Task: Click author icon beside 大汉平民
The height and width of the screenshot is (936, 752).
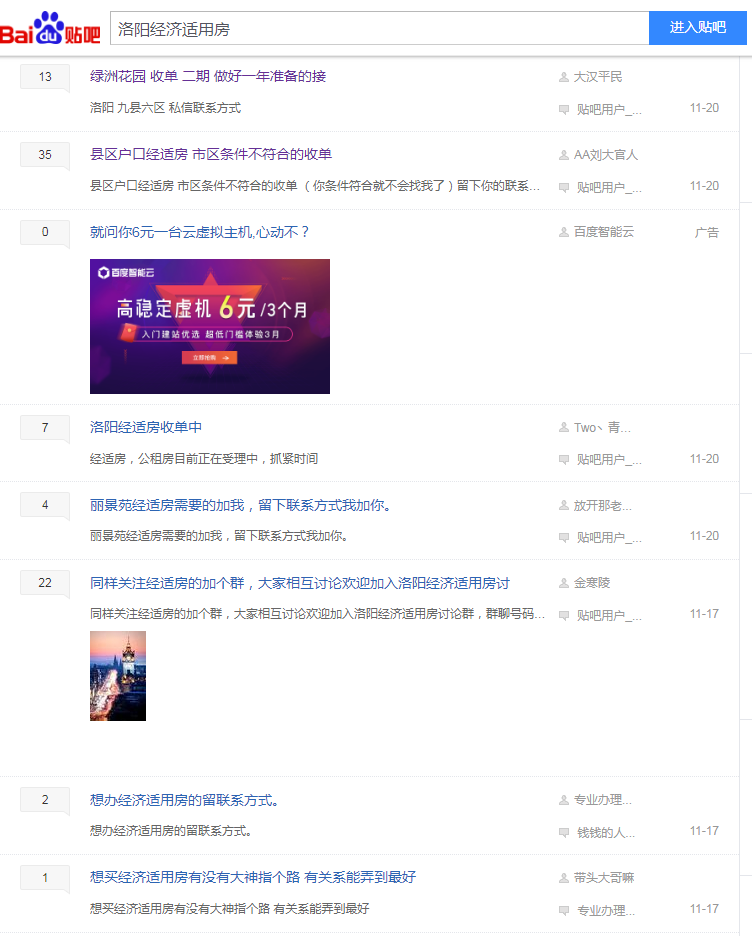Action: pyautogui.click(x=563, y=77)
